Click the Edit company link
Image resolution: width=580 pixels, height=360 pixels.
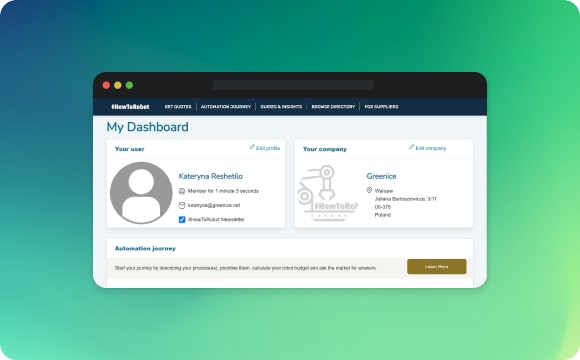point(431,148)
